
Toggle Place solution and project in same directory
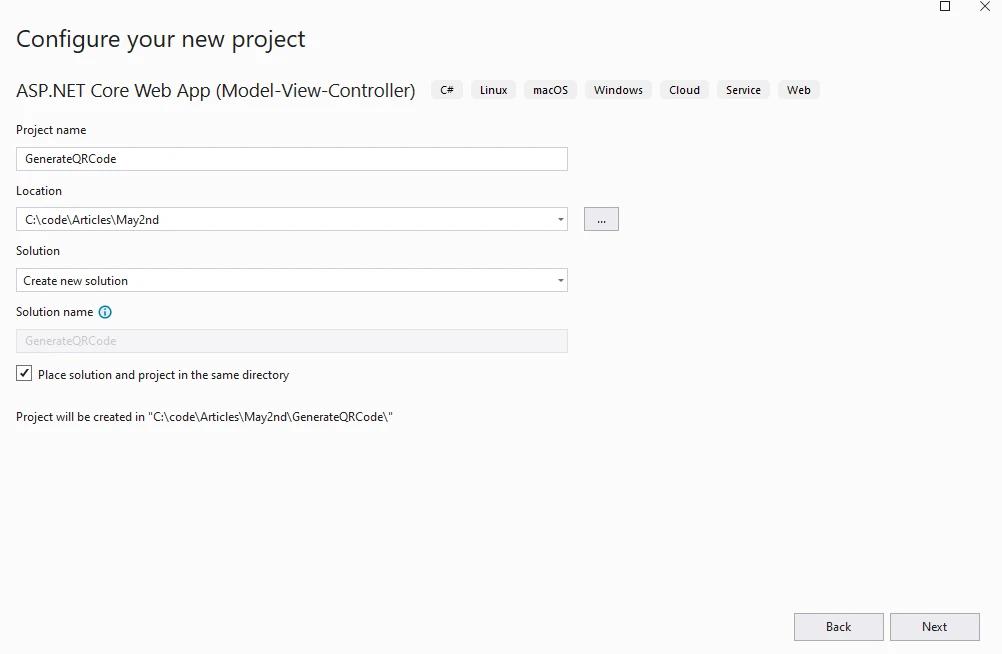24,374
